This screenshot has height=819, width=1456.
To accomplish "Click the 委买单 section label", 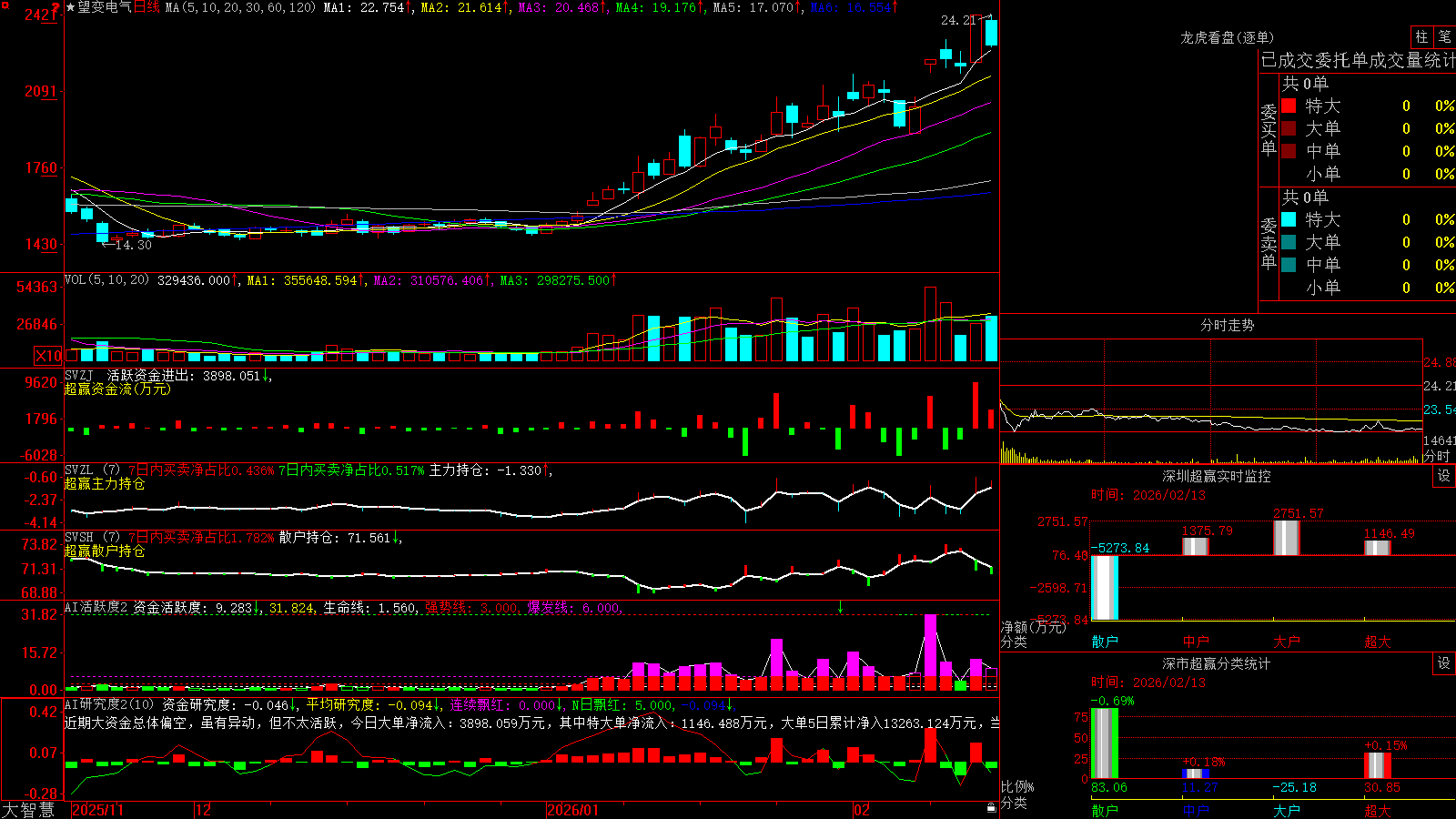I will pos(1269,130).
